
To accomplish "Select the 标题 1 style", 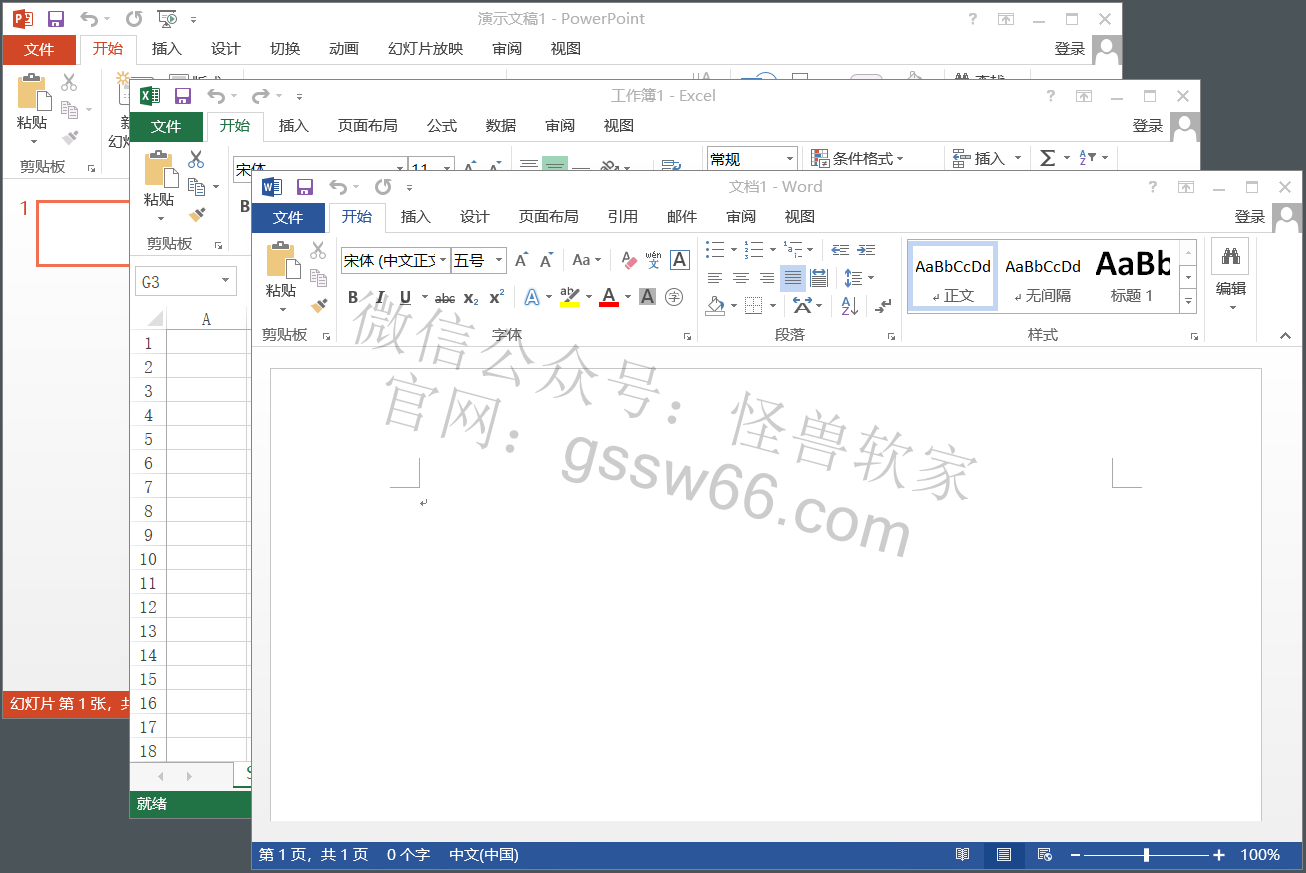I will [1132, 276].
